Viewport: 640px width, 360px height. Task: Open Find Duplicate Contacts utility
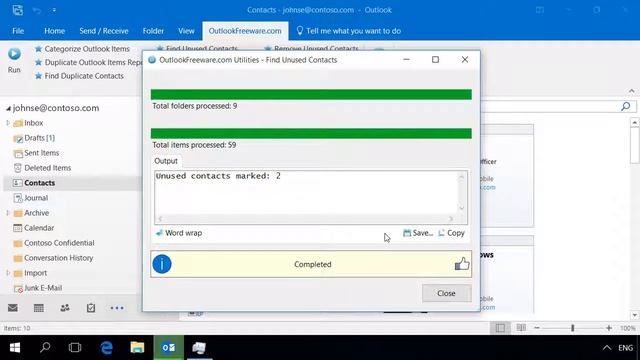79,76
